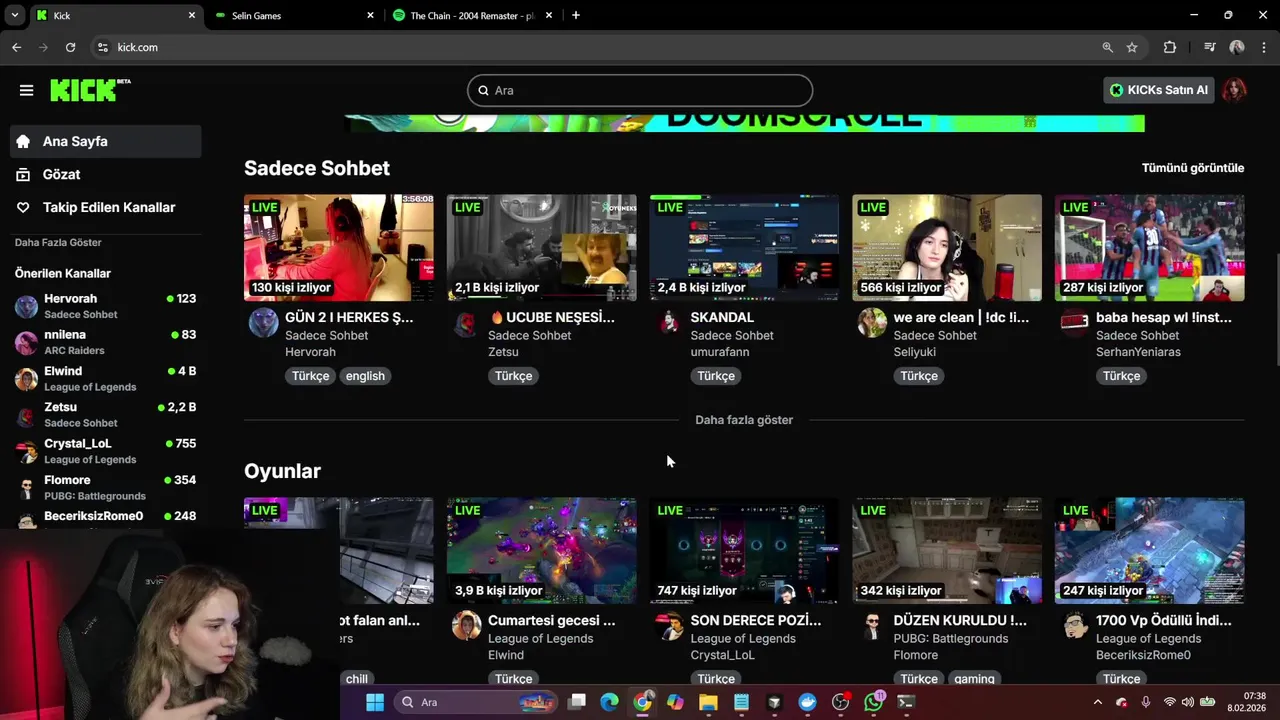Open Crystal_LoL recommended channel in sidebar
The width and height of the screenshot is (1280, 720).
(106, 450)
